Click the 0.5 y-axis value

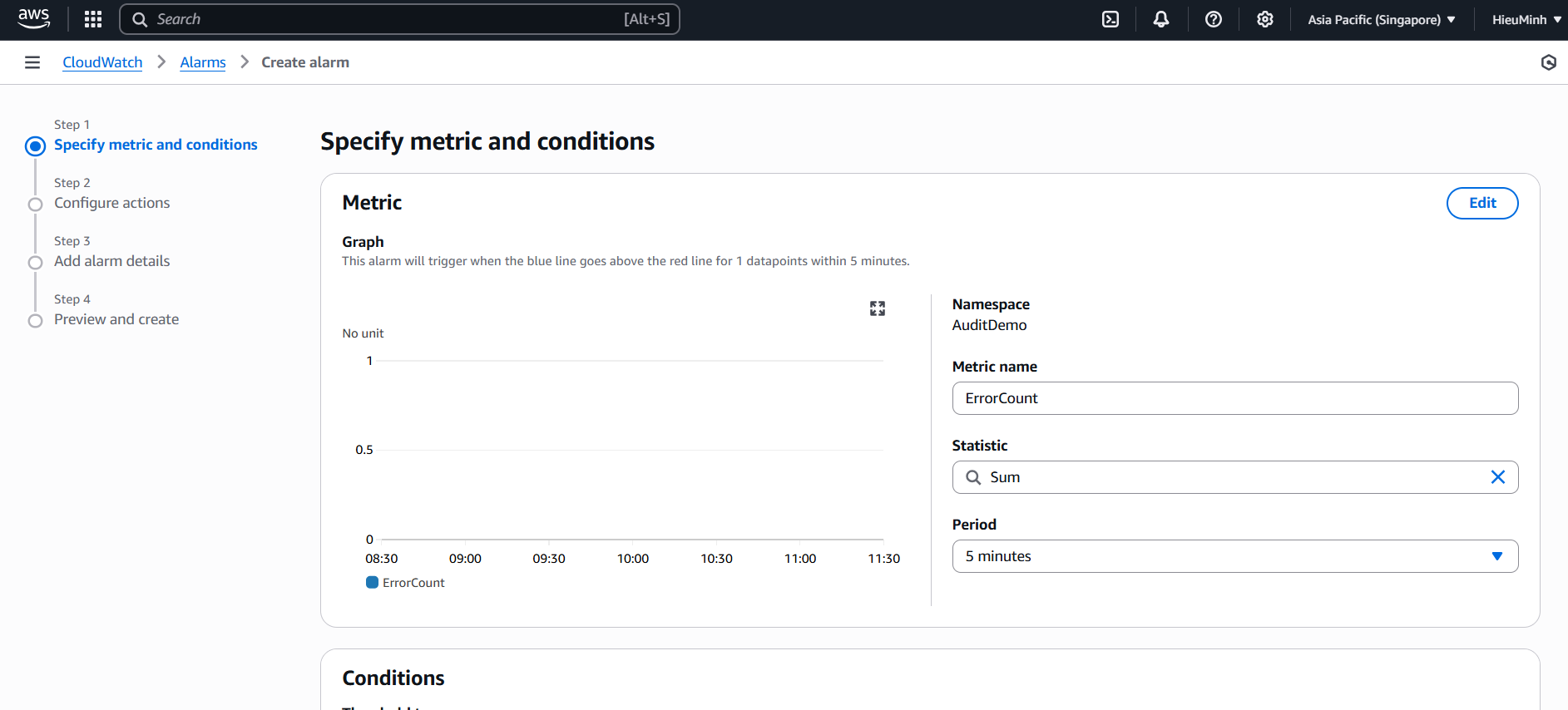pyautogui.click(x=364, y=450)
